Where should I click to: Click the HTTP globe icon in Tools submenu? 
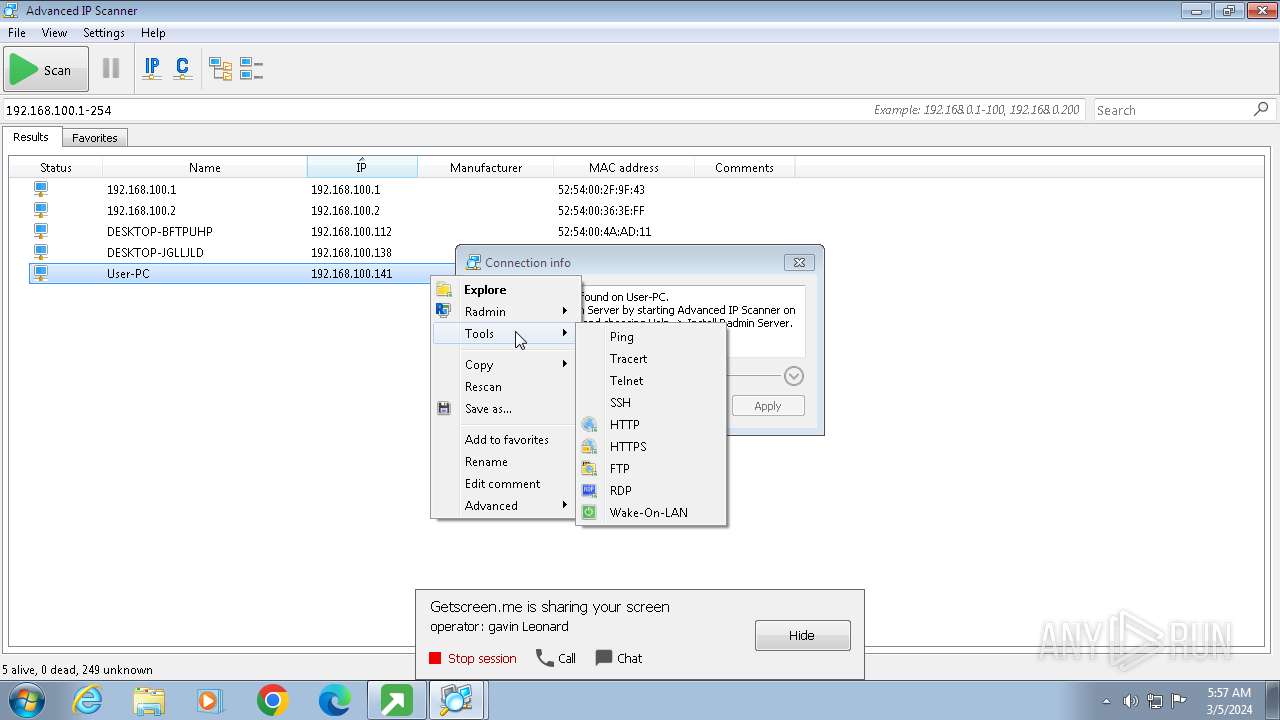[x=589, y=424]
